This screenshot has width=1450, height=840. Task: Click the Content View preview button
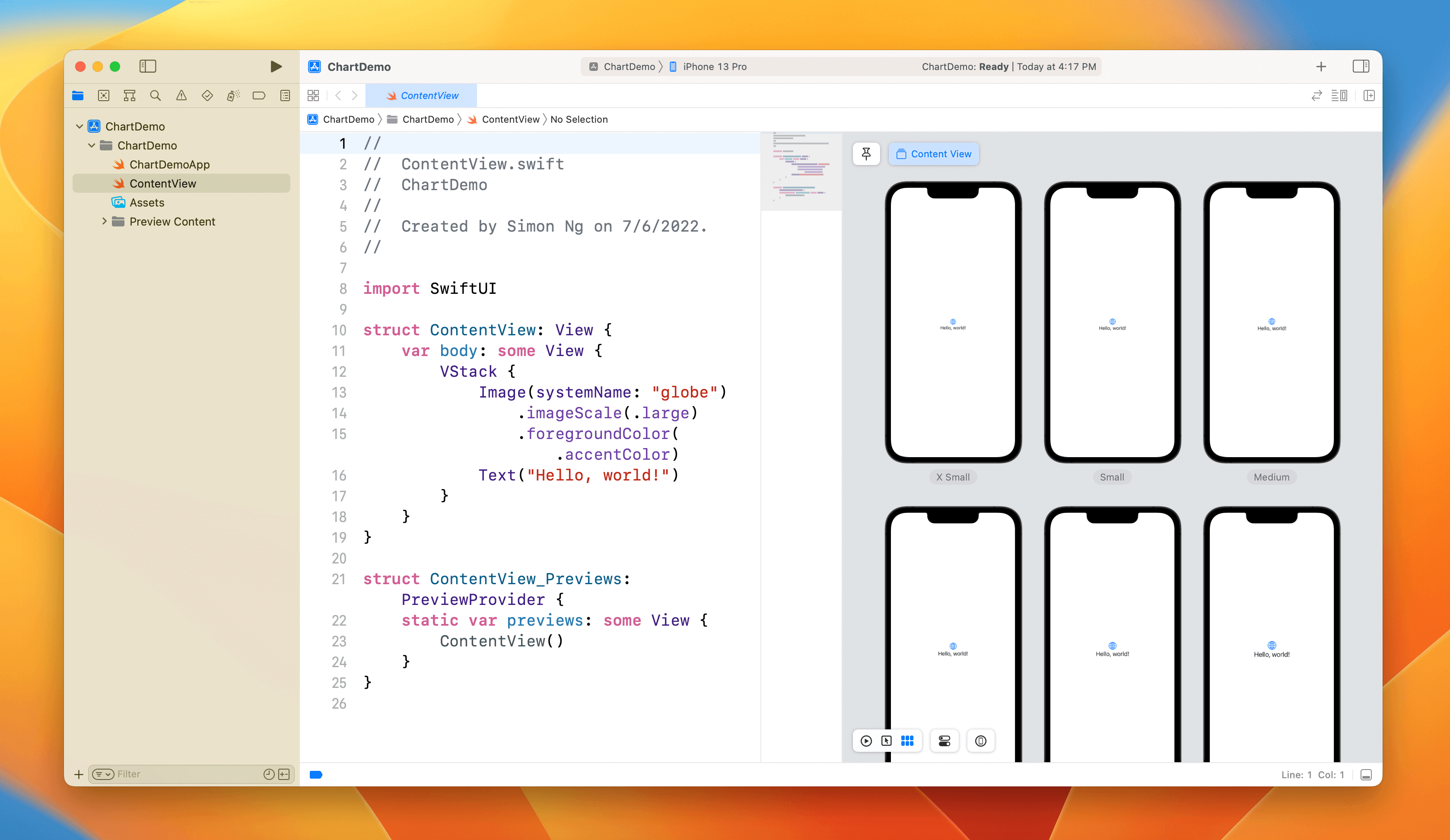pyautogui.click(x=933, y=154)
